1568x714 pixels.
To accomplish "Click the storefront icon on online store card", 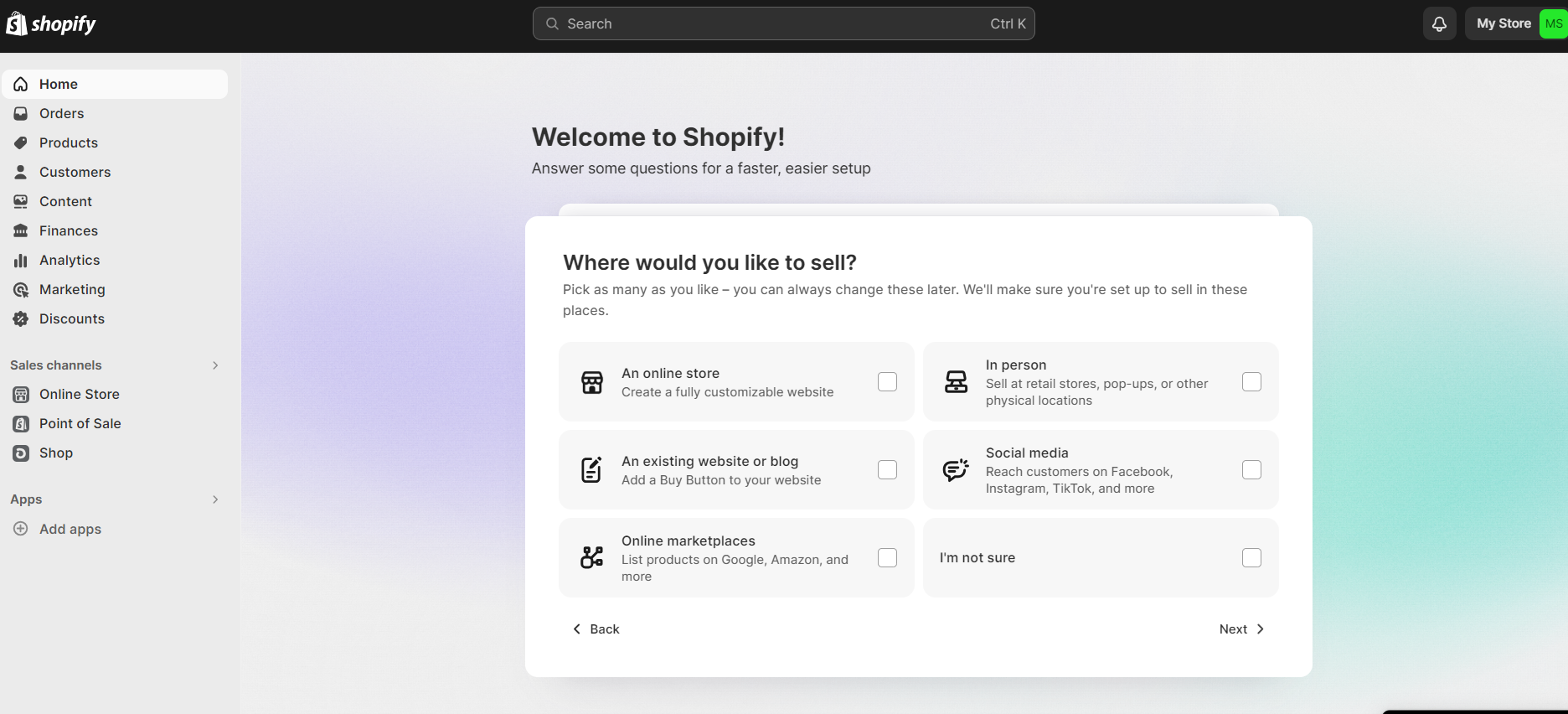I will [x=592, y=382].
